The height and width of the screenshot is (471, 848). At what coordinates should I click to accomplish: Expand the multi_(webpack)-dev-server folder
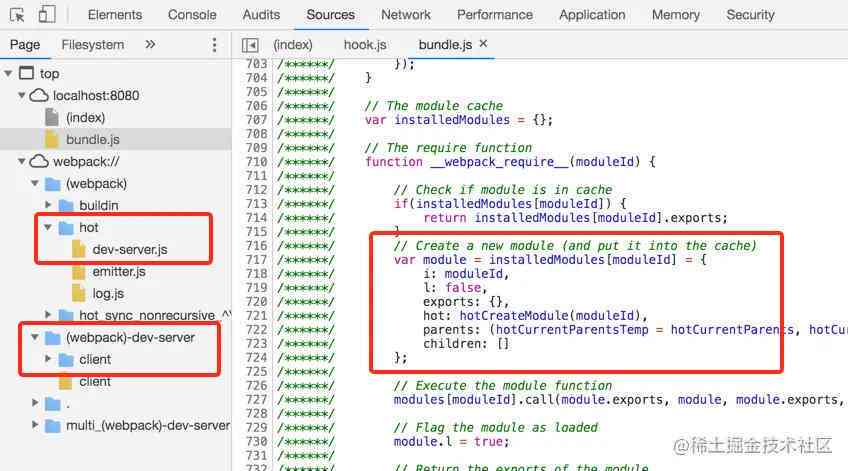(x=35, y=424)
